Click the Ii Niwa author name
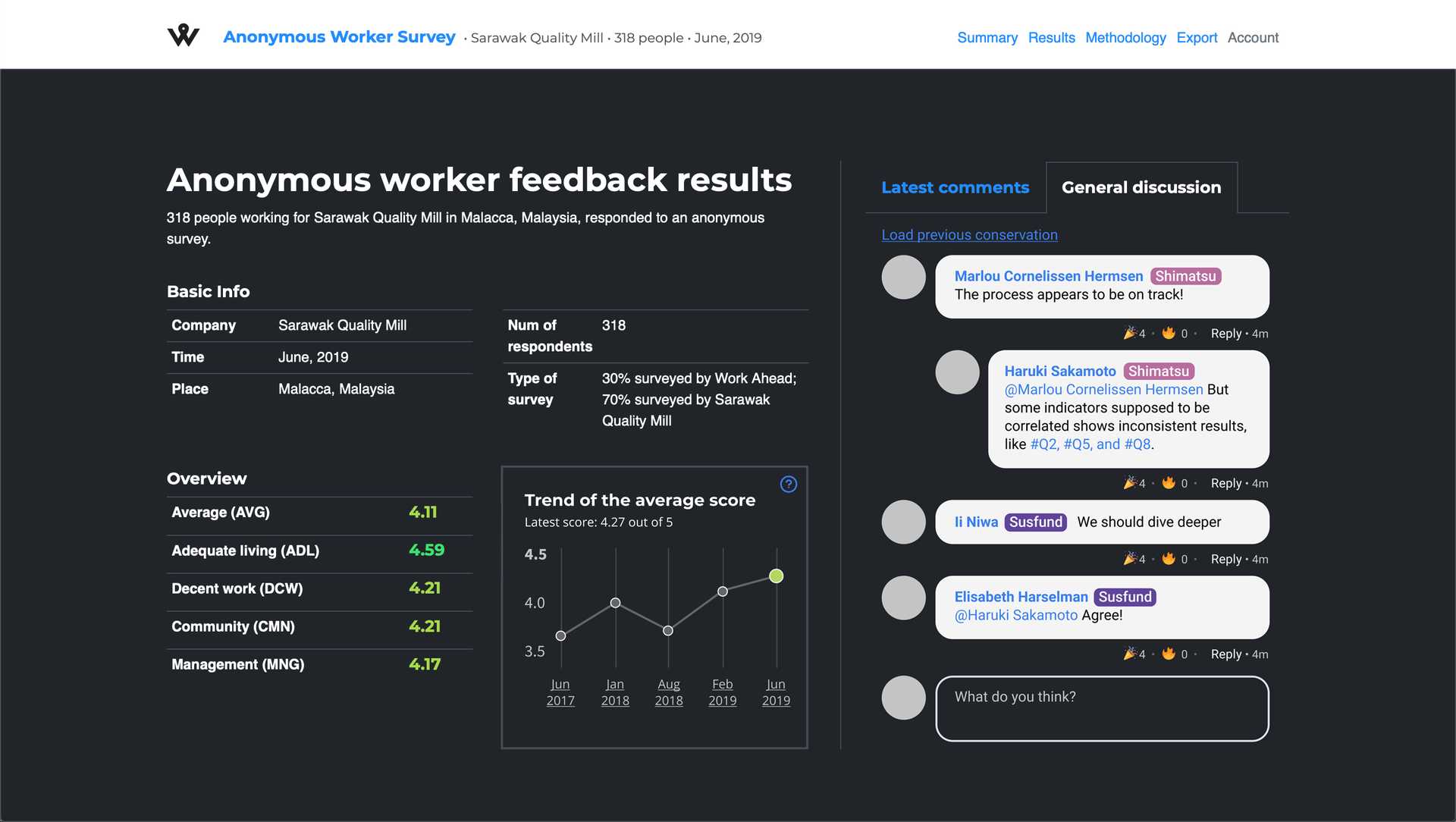This screenshot has width=1456, height=822. coord(976,522)
